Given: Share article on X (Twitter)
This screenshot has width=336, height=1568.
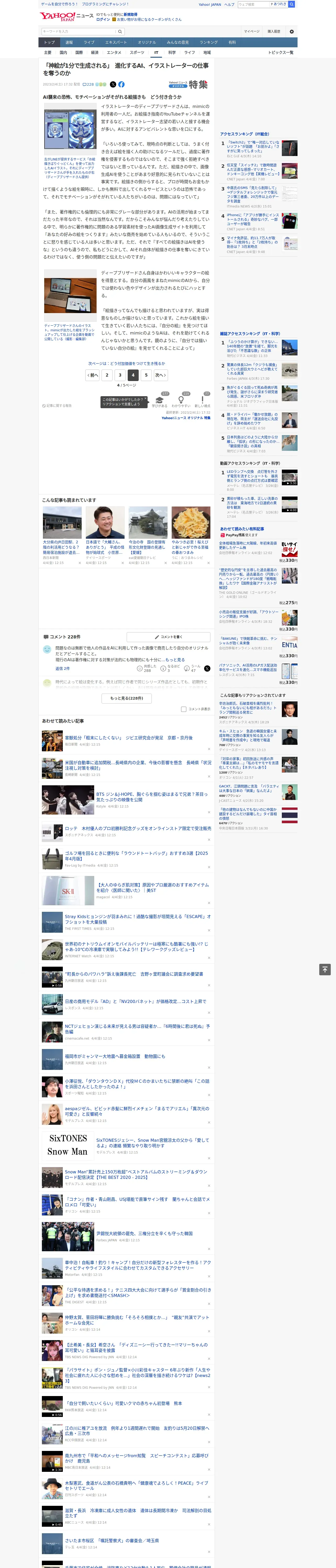Looking at the screenshot, I should point(113,85).
